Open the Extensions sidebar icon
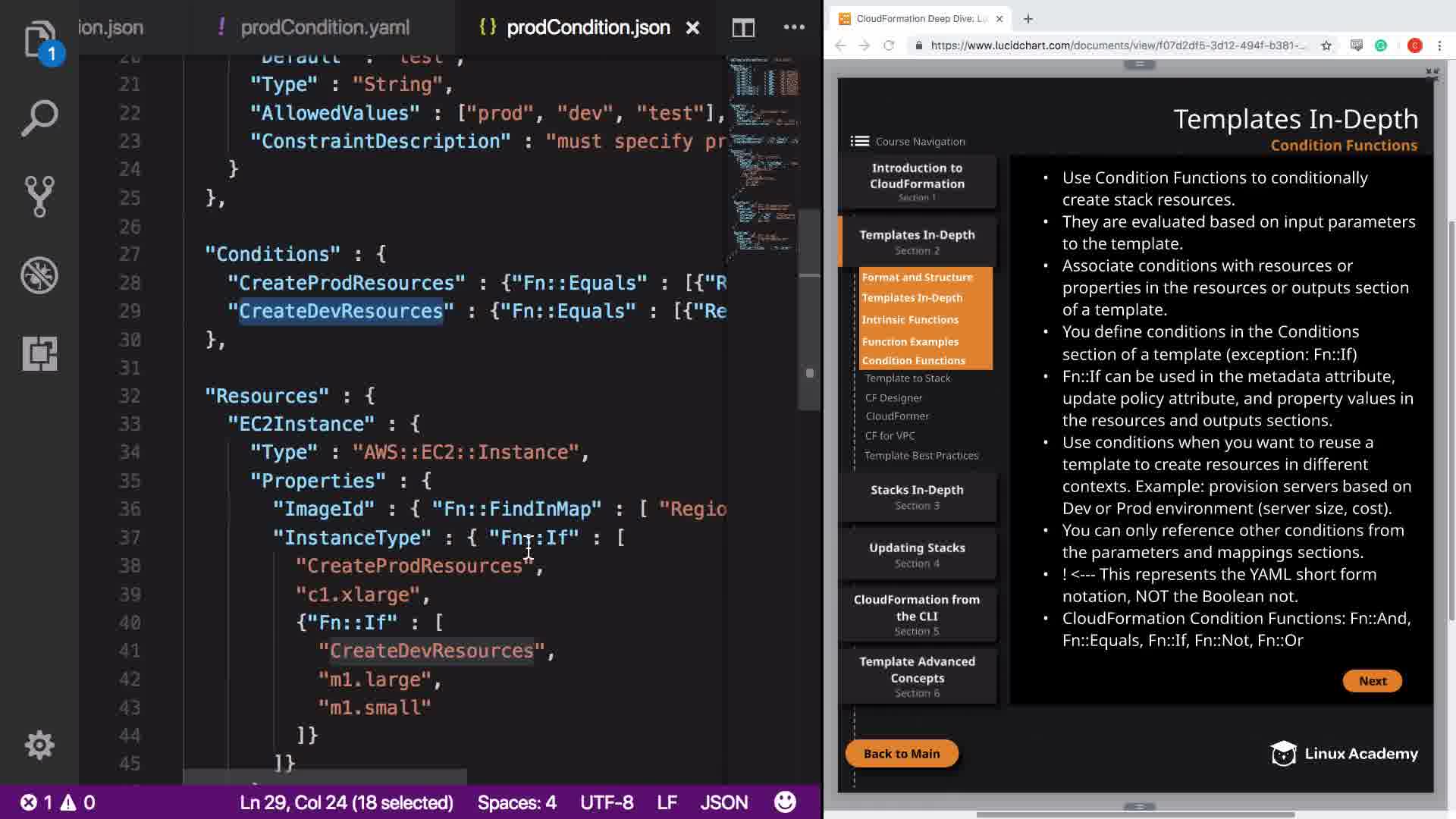Screen dimensions: 1456x819 tap(39, 353)
